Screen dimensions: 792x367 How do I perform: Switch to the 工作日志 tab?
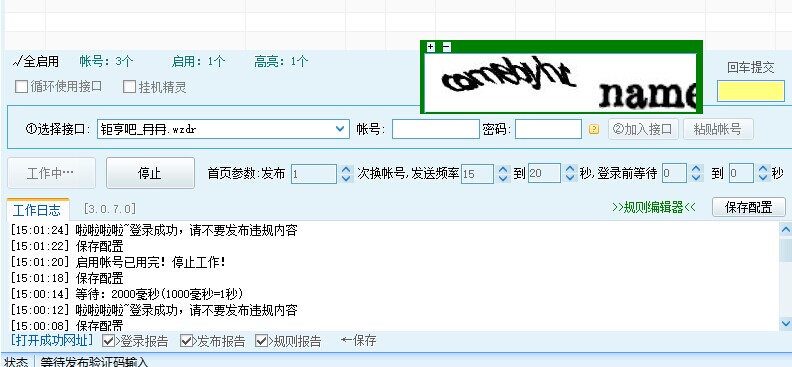(36, 209)
